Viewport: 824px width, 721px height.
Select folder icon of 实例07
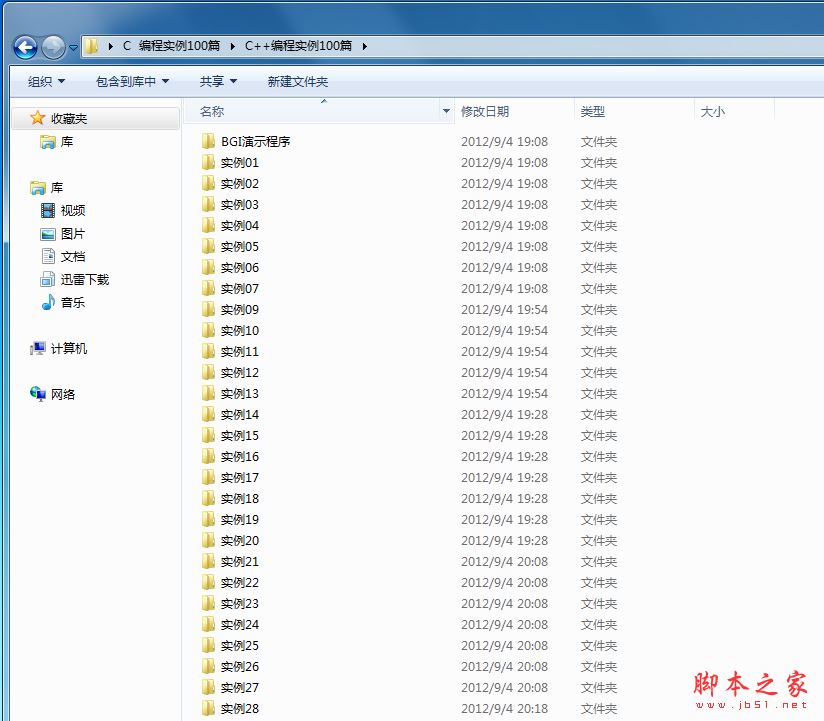point(209,288)
